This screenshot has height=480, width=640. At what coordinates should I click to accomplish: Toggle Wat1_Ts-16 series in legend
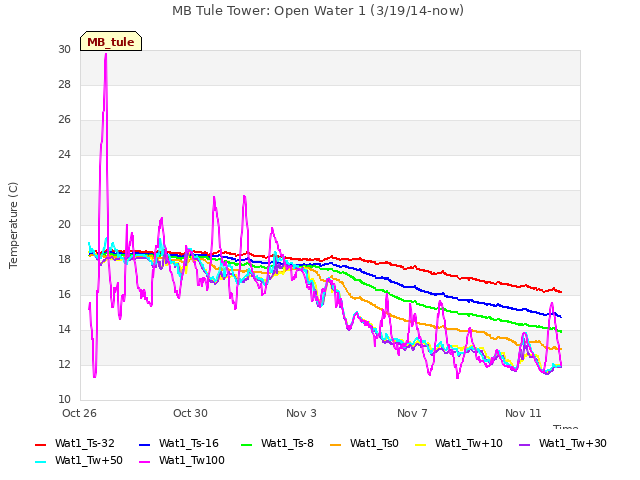coord(179,444)
